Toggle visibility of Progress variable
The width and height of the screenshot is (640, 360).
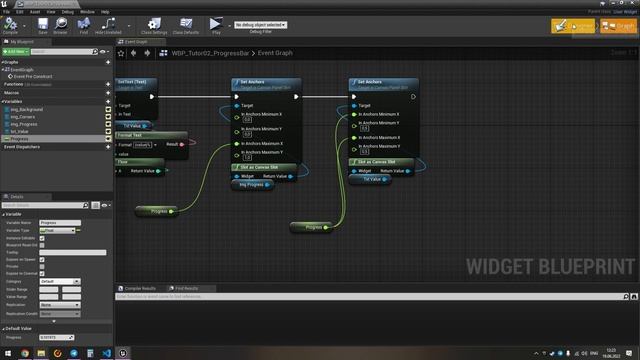click(x=108, y=139)
